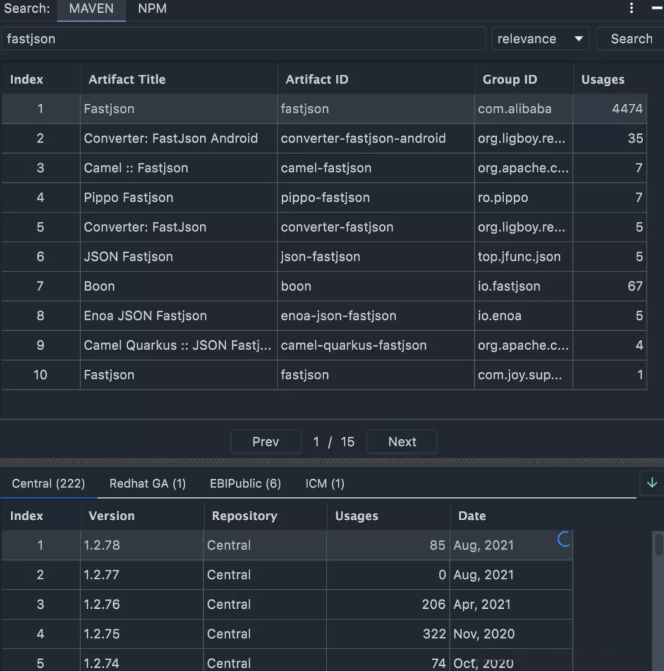Show the ICM (1) repository tab
The height and width of the screenshot is (671, 664).
pos(325,484)
